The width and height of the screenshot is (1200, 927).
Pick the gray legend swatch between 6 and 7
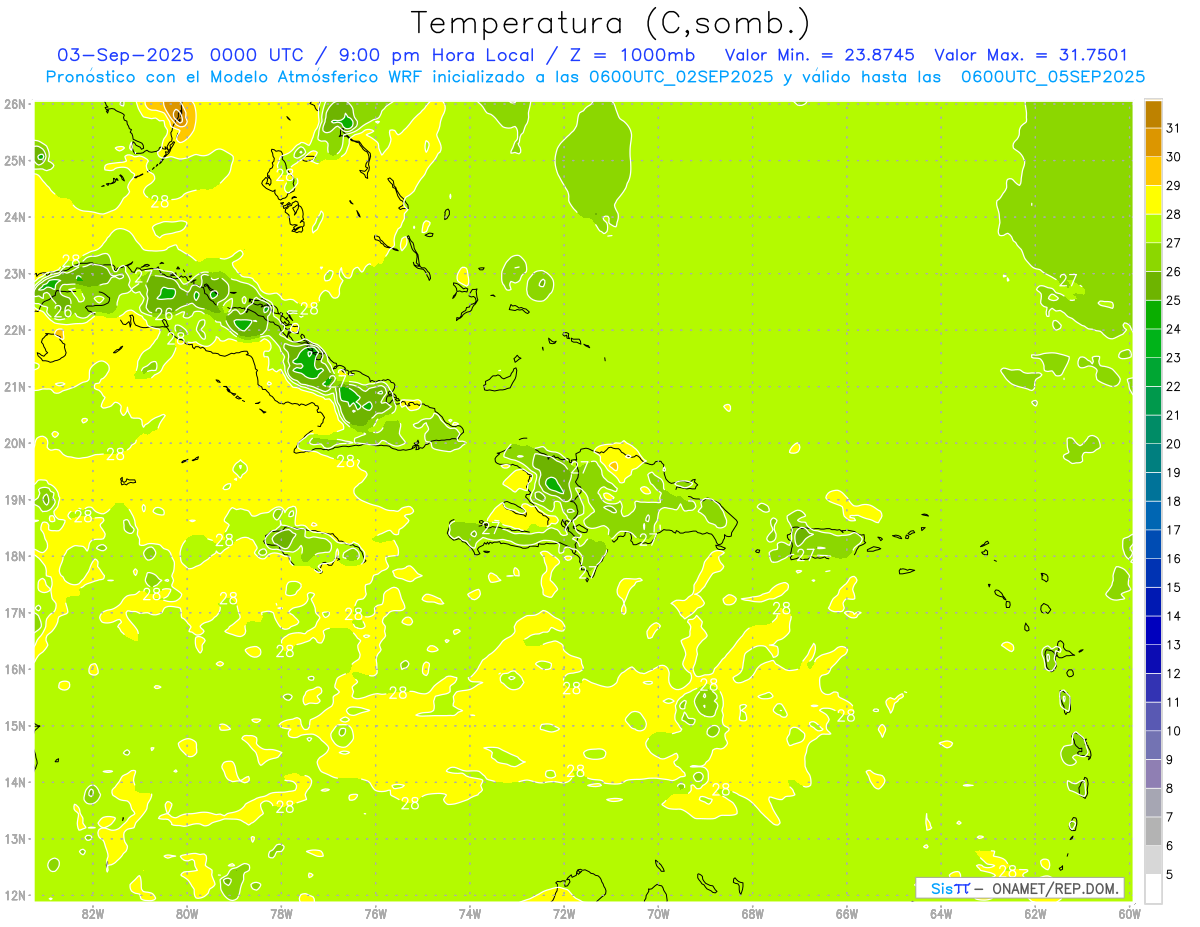pyautogui.click(x=1153, y=831)
